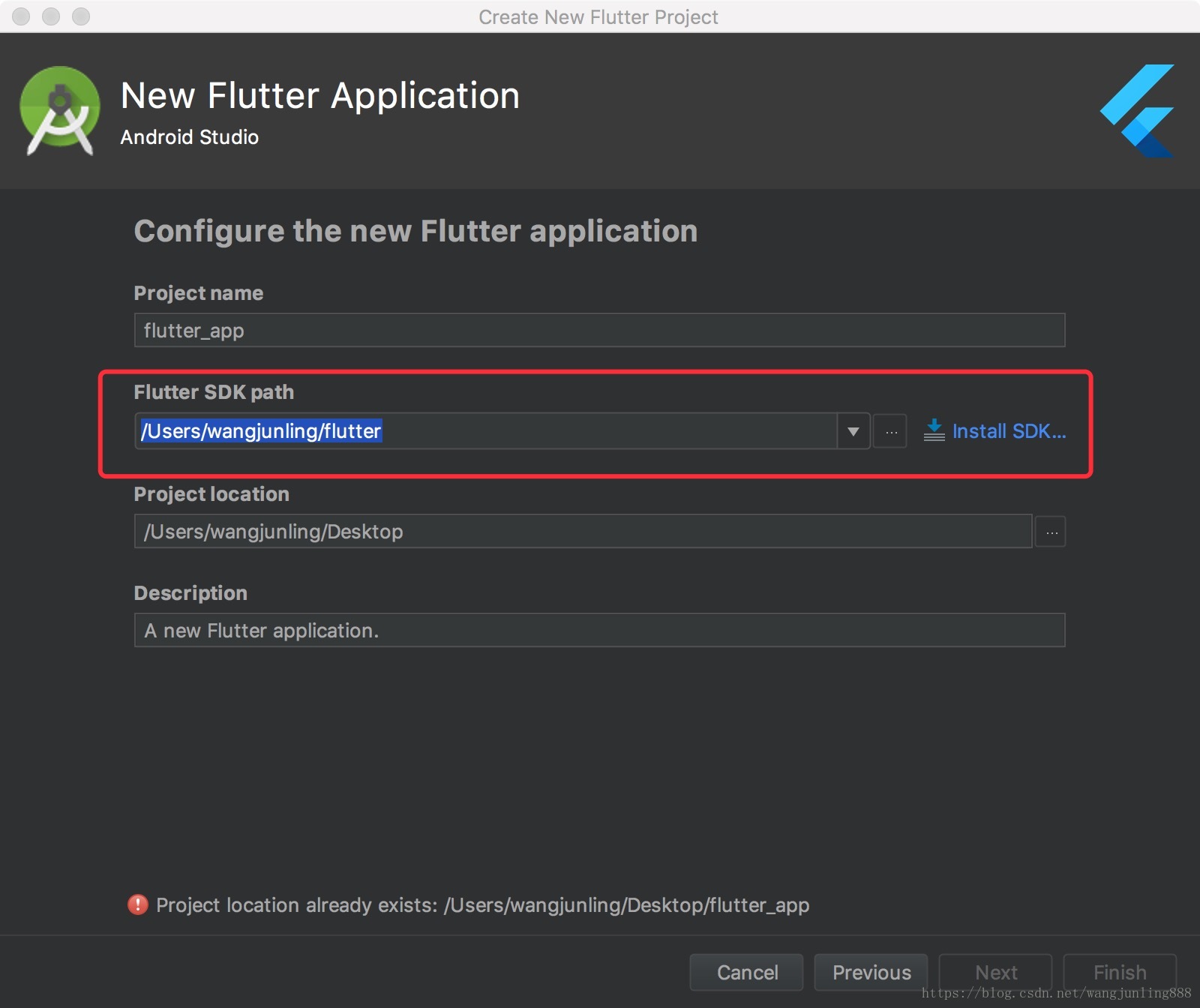Click the 'Configure the new Flutter application' heading
Screen dimensions: 1200x1008
click(415, 231)
